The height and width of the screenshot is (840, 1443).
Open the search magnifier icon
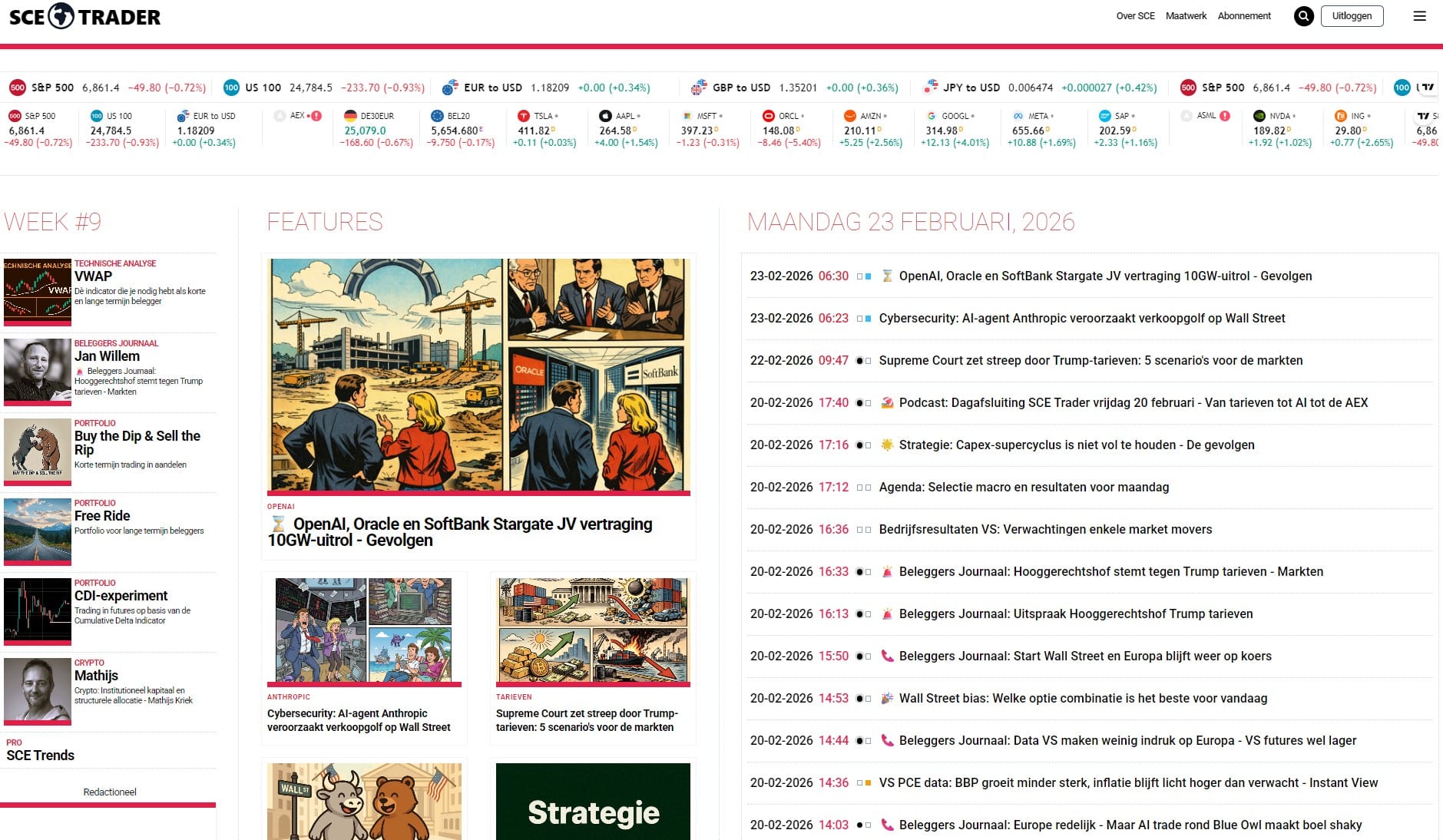[x=1303, y=16]
